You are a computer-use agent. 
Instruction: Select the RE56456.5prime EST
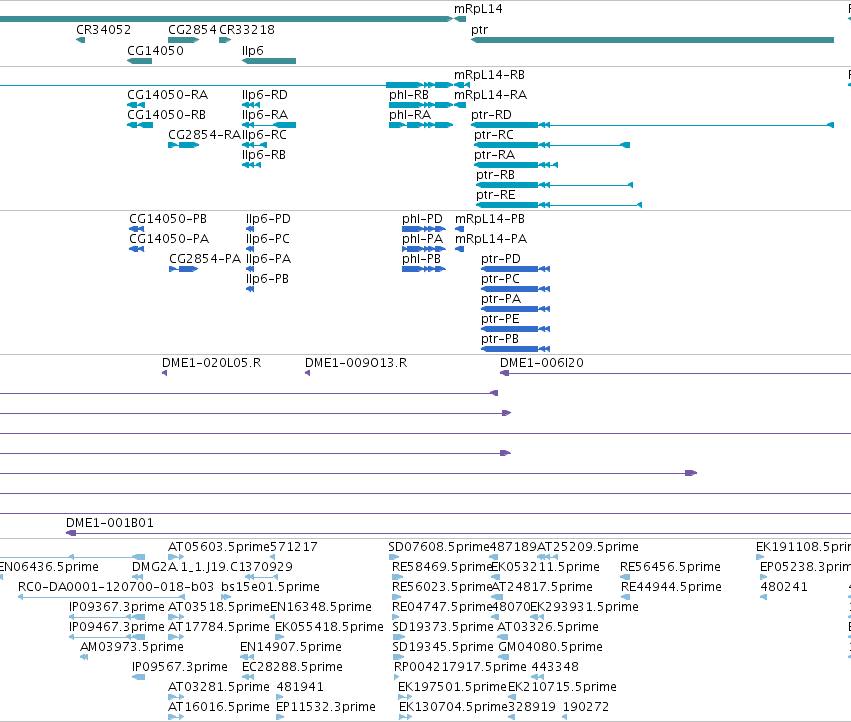[625, 577]
